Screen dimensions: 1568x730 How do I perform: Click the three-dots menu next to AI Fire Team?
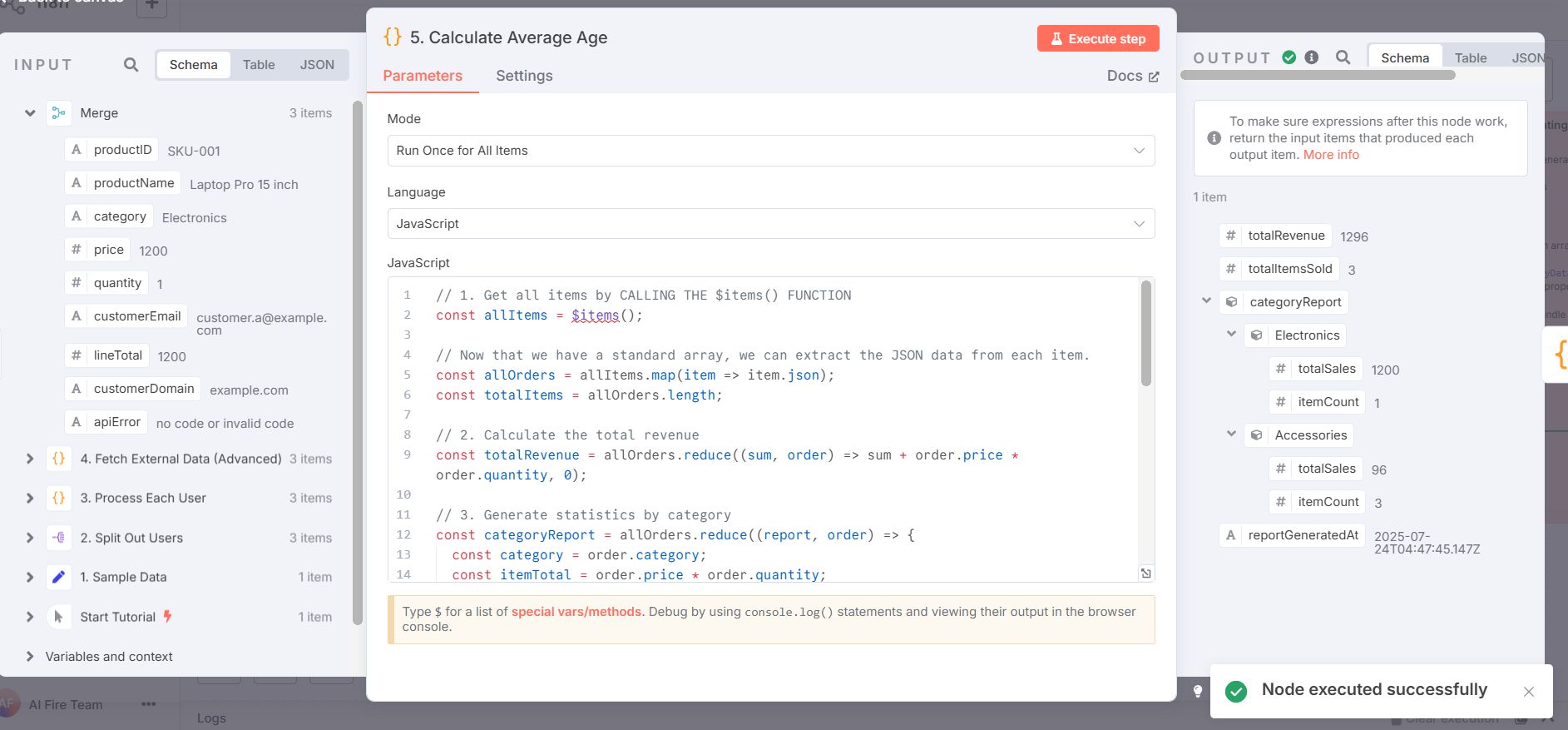coord(148,704)
